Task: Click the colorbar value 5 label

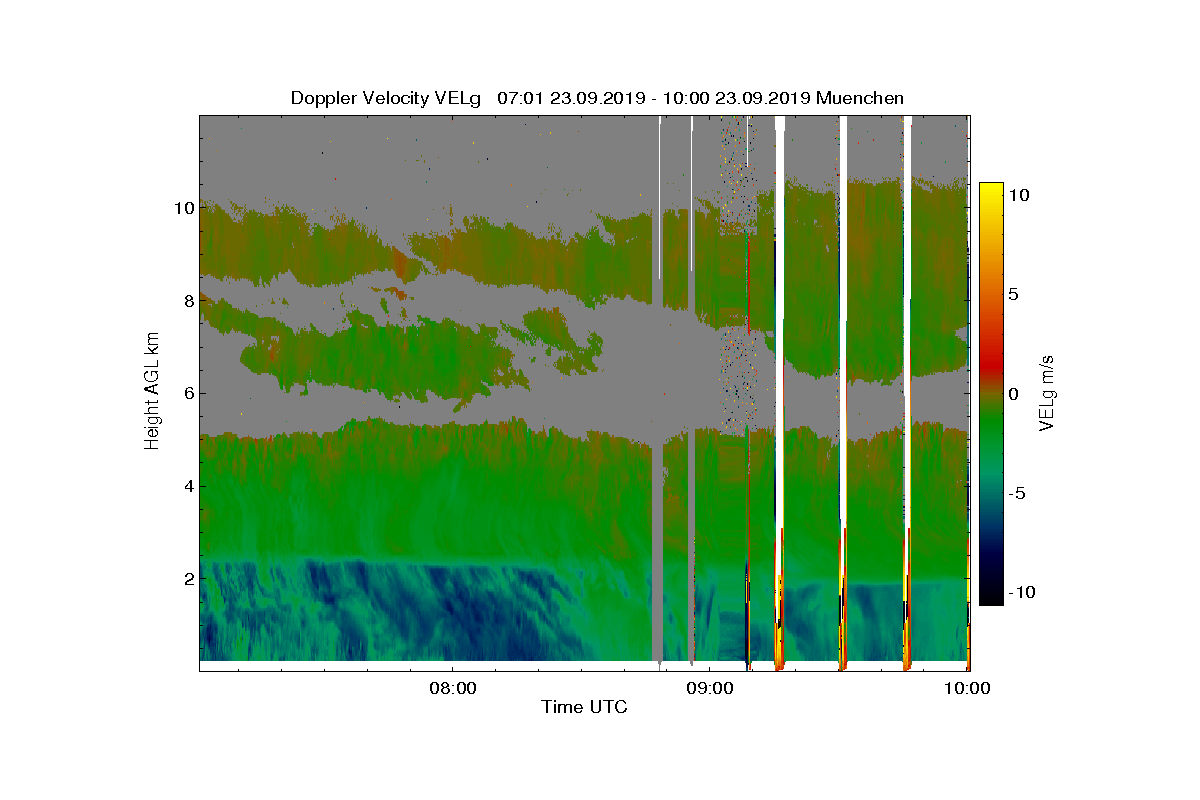Action: point(1013,295)
